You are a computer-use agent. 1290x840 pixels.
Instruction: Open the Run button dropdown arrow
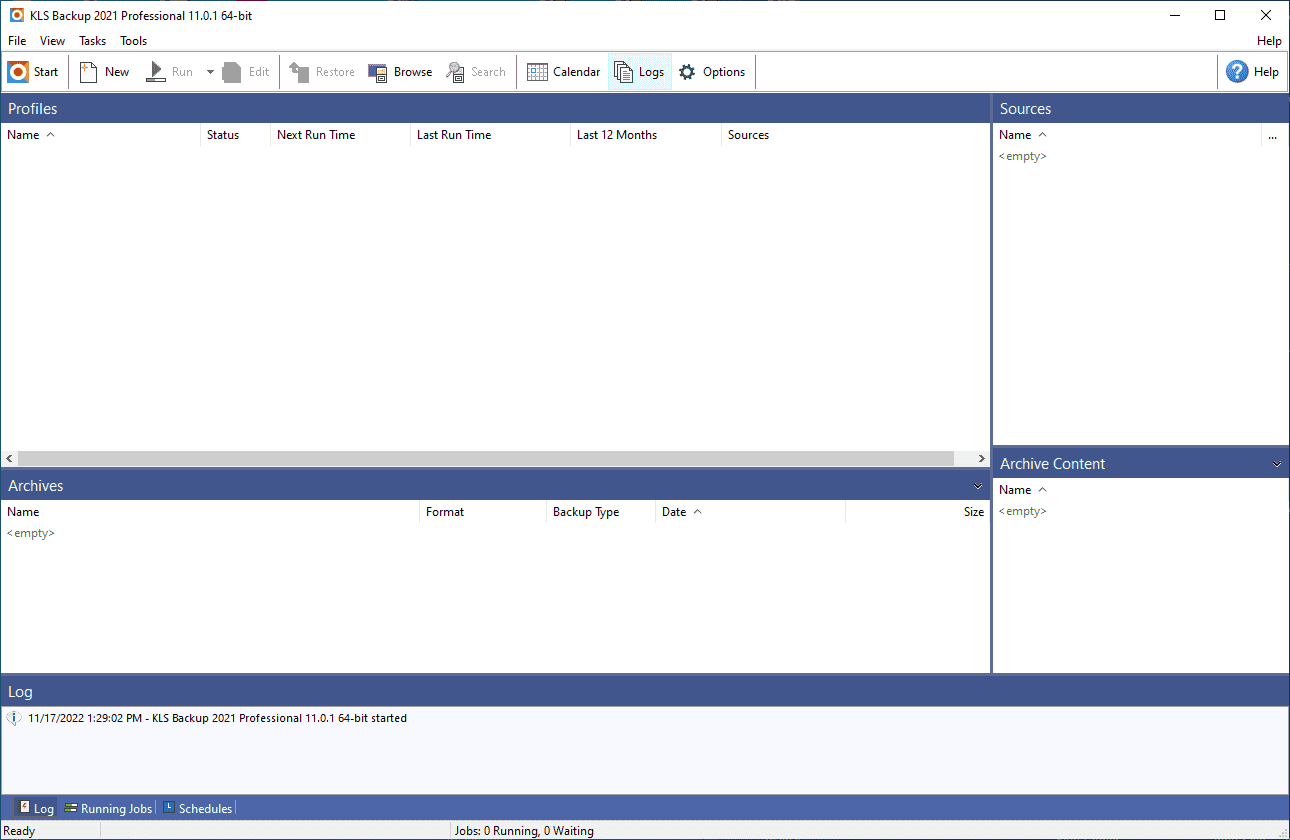[x=210, y=72]
